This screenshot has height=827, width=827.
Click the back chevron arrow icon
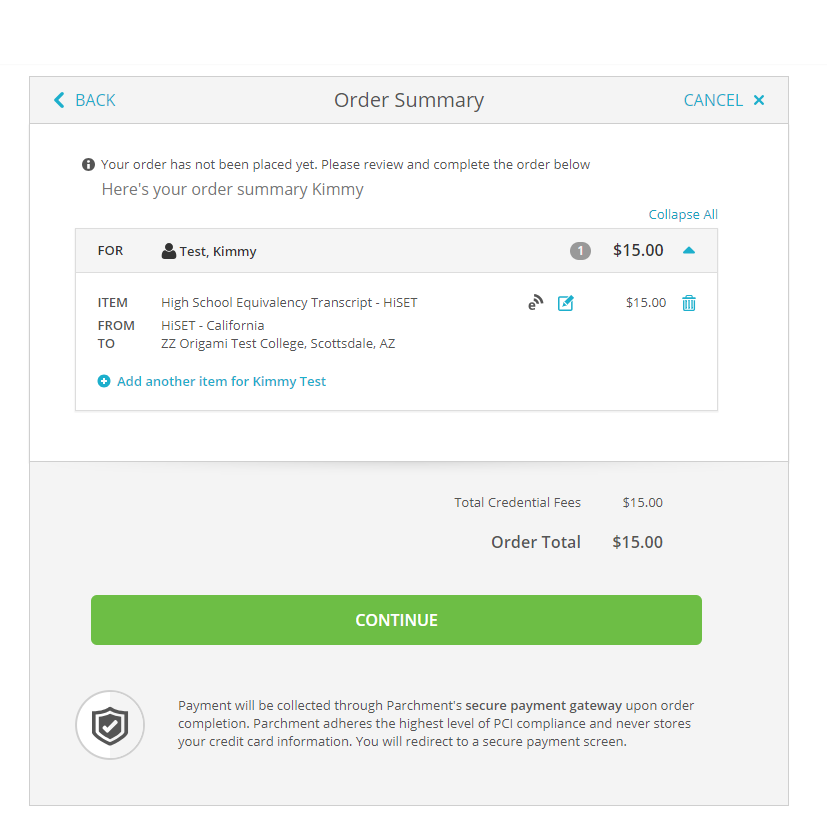coord(59,100)
